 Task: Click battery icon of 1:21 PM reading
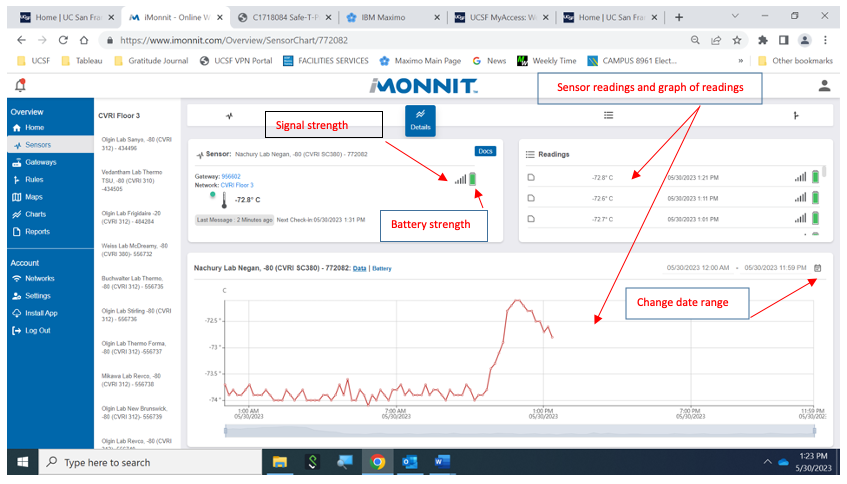tap(815, 177)
